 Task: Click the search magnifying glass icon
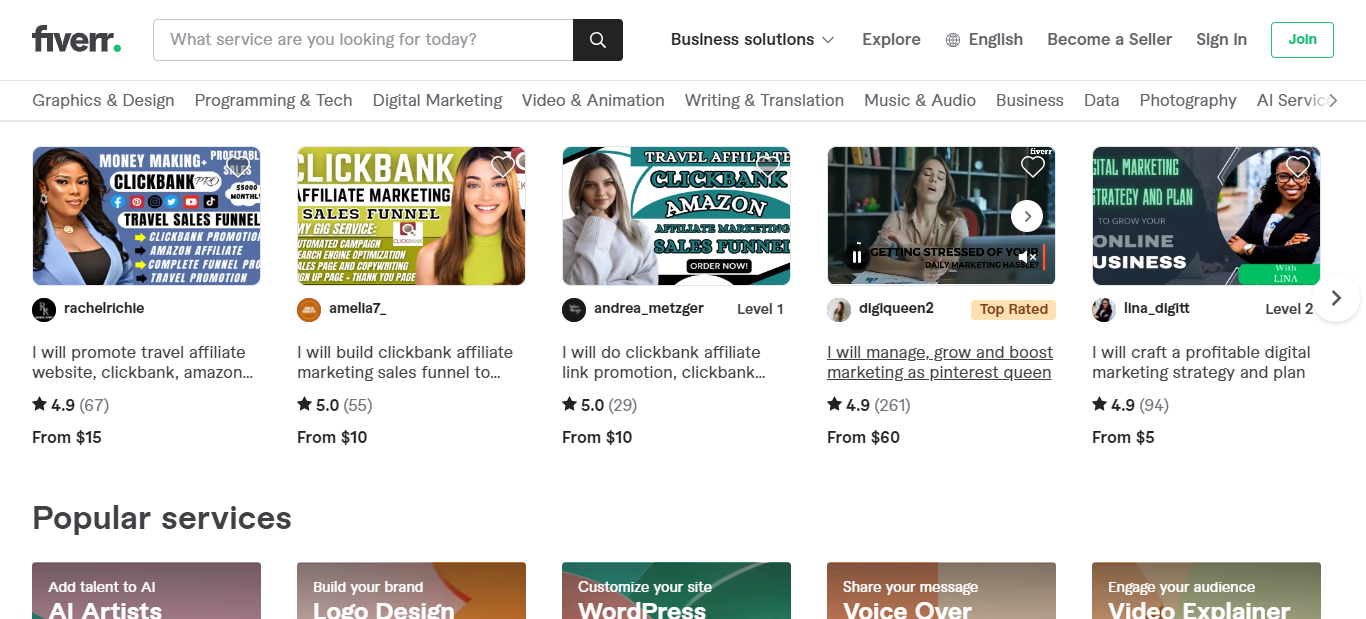click(597, 39)
